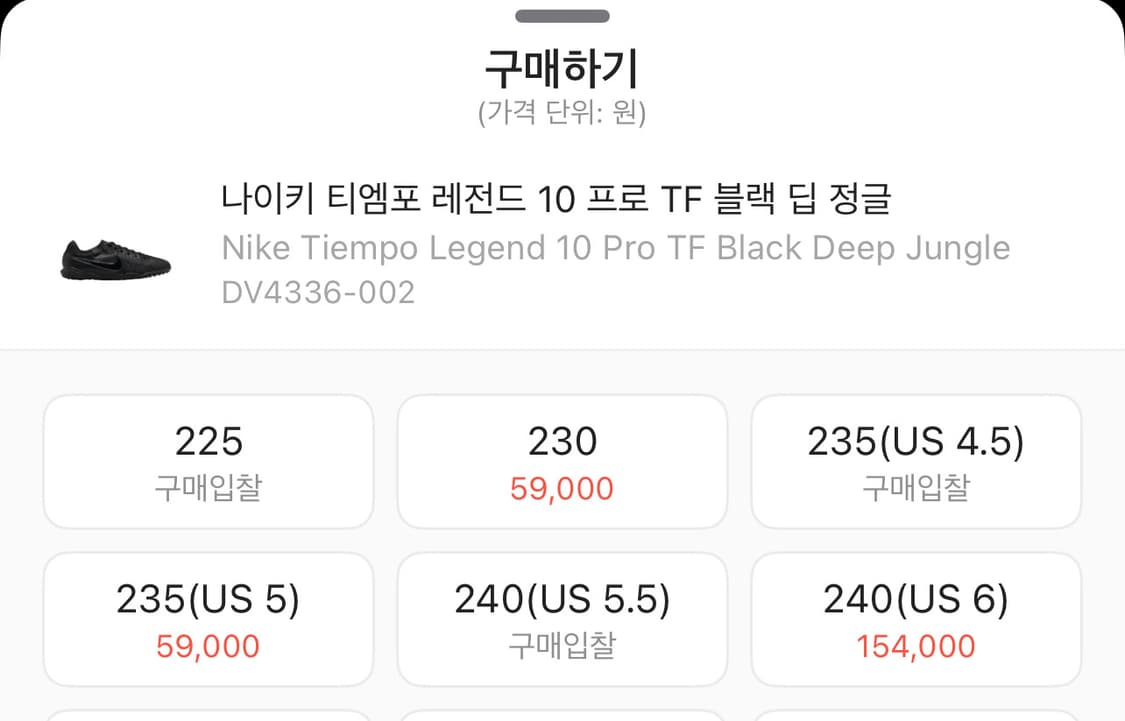The height and width of the screenshot is (721, 1125).
Task: Click 59,000 price under size 230
Action: coord(562,488)
